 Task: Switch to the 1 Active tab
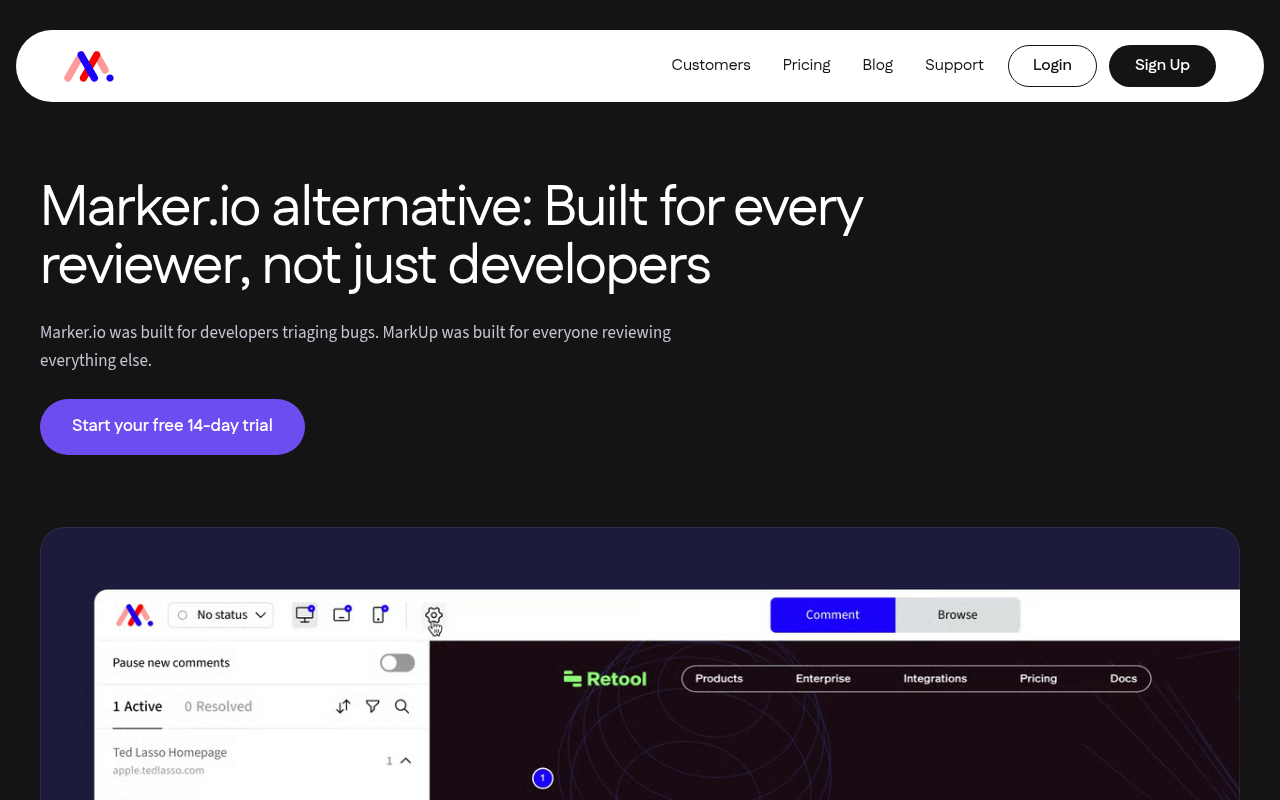point(137,706)
